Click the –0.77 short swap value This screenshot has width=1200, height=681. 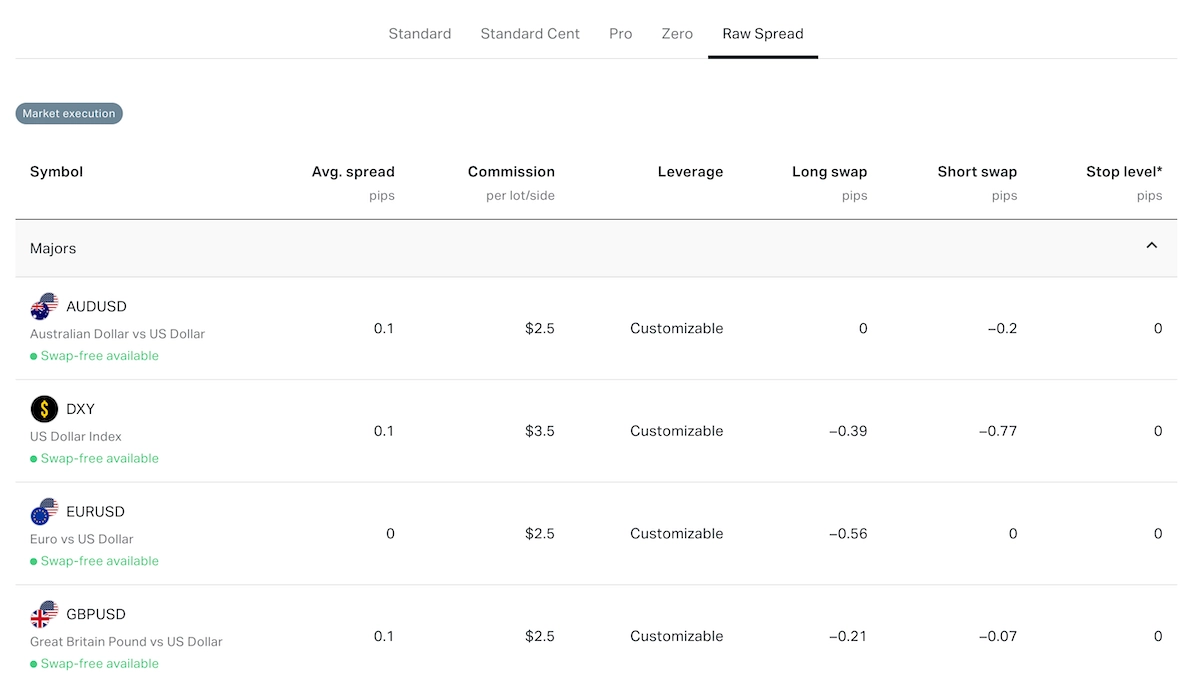(998, 431)
